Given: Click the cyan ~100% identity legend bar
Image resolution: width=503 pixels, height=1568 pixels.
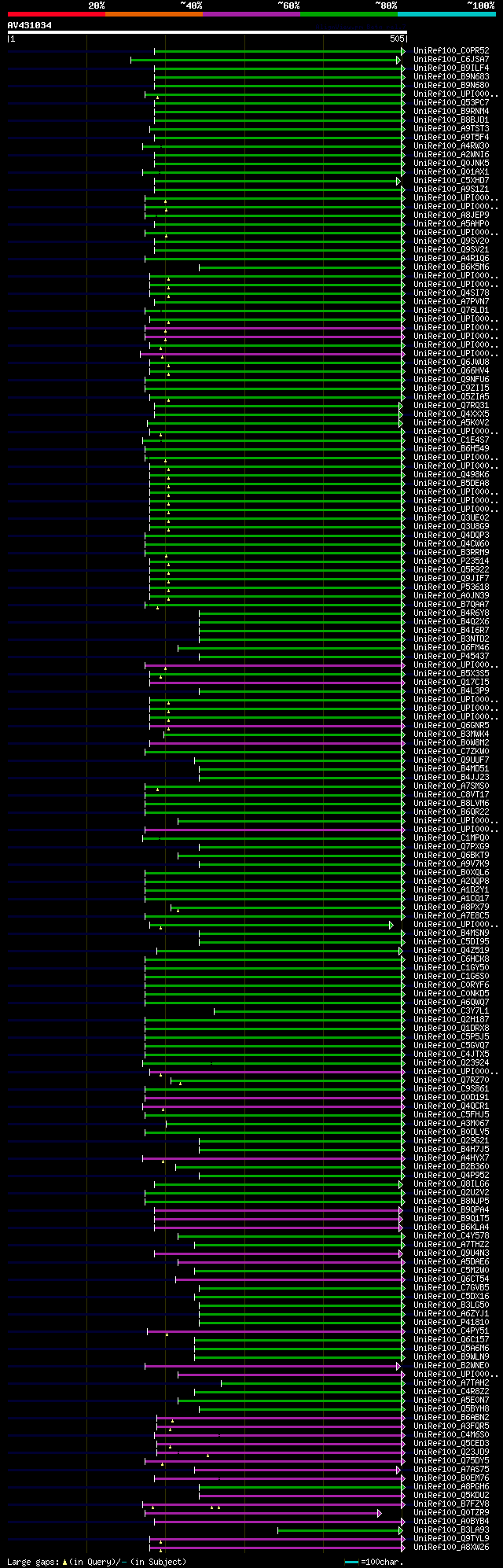Looking at the screenshot, I should (446, 14).
